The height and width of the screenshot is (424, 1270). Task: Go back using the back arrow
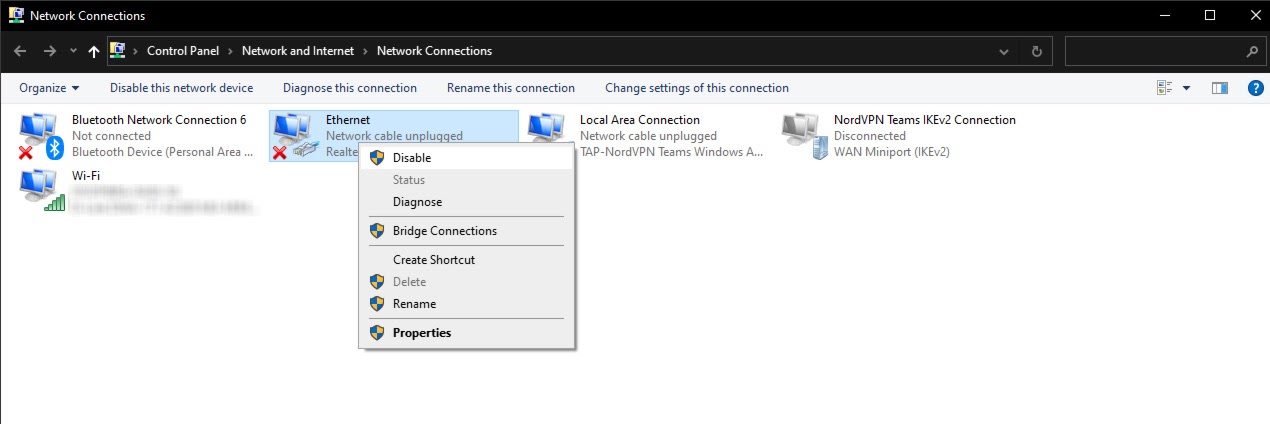pyautogui.click(x=21, y=51)
